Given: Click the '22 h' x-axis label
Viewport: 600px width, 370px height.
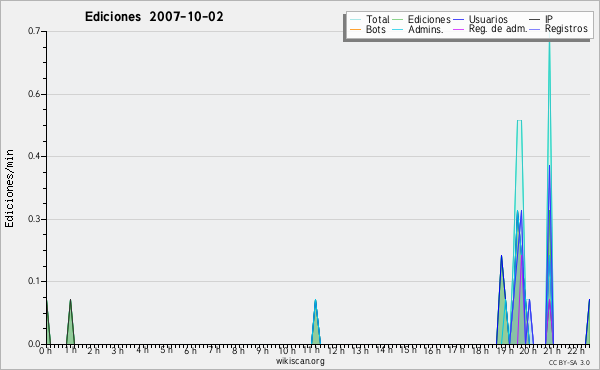Looking at the screenshot, I should 576,350.
